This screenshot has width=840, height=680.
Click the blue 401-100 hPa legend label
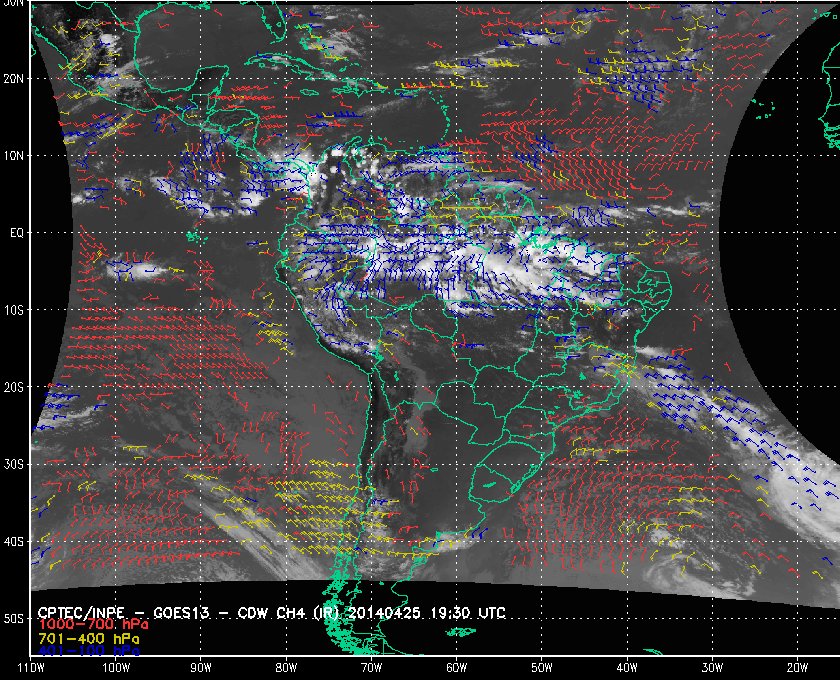click(x=88, y=651)
